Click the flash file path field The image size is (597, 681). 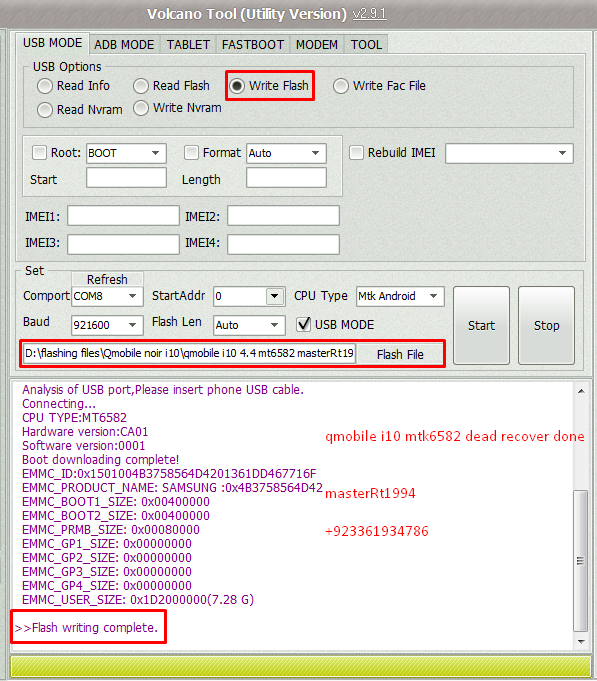point(190,354)
